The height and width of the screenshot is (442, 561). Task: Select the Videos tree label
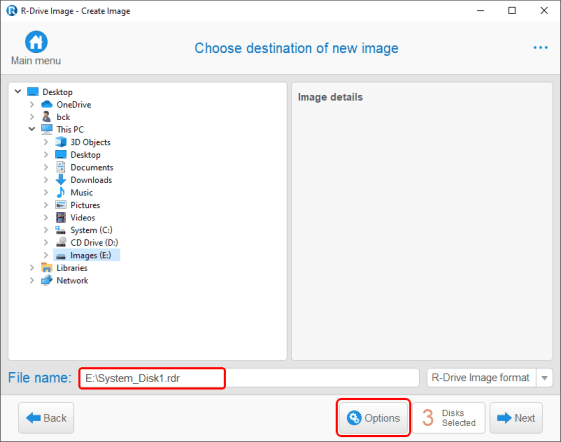(x=83, y=217)
